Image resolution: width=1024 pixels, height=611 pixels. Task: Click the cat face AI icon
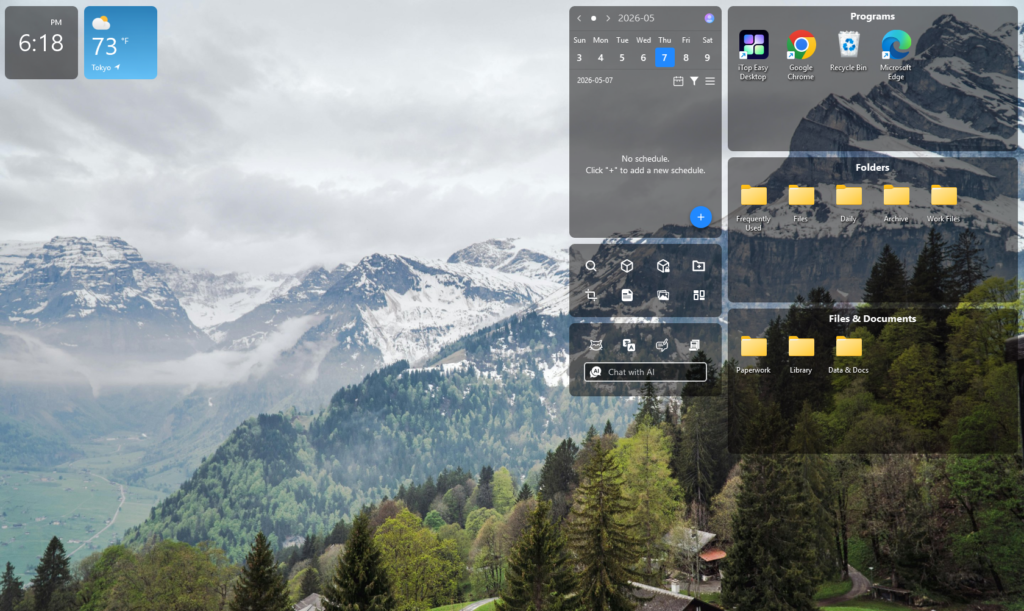(x=596, y=345)
